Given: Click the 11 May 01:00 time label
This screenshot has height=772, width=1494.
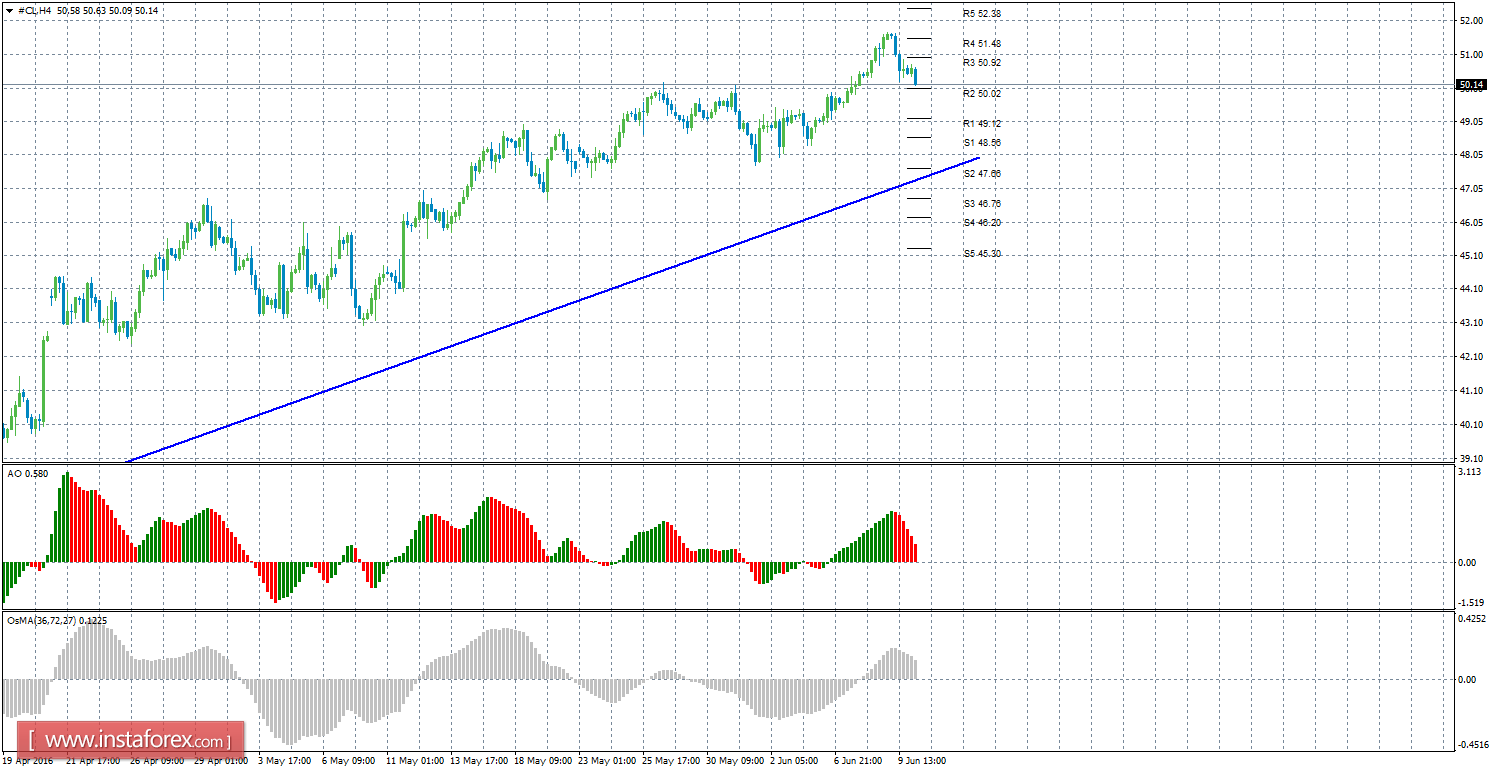Looking at the screenshot, I should point(415,761).
